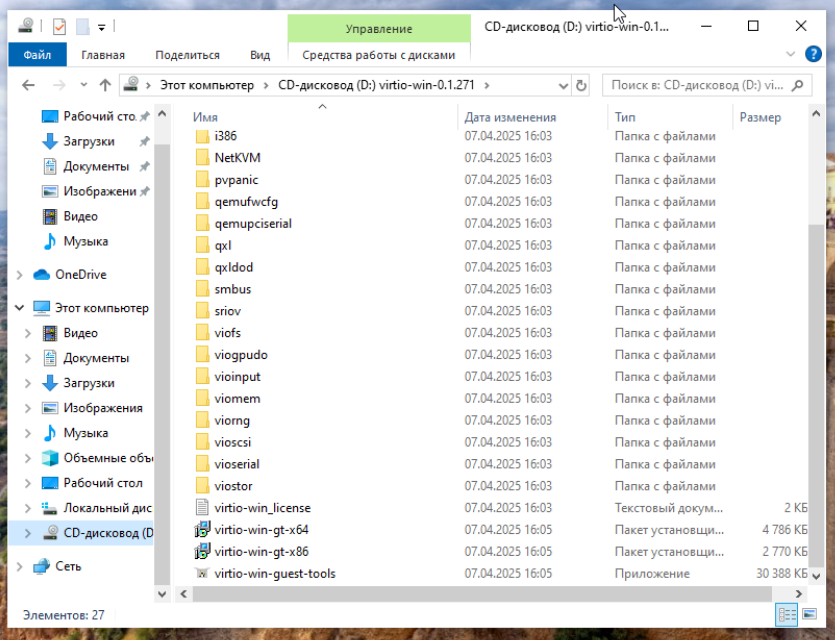Select the virtio-win-gt-x64 installer icon
Image resolution: width=835 pixels, height=640 pixels.
(202, 530)
